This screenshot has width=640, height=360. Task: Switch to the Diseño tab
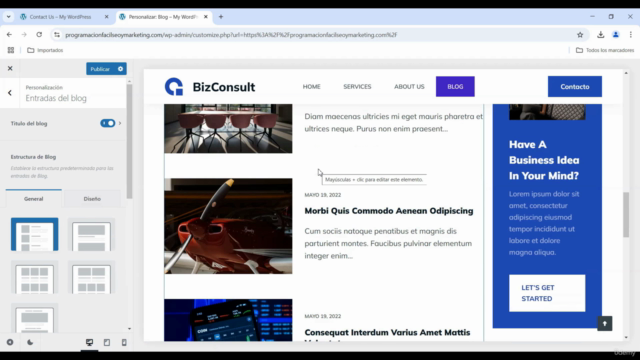point(92,199)
